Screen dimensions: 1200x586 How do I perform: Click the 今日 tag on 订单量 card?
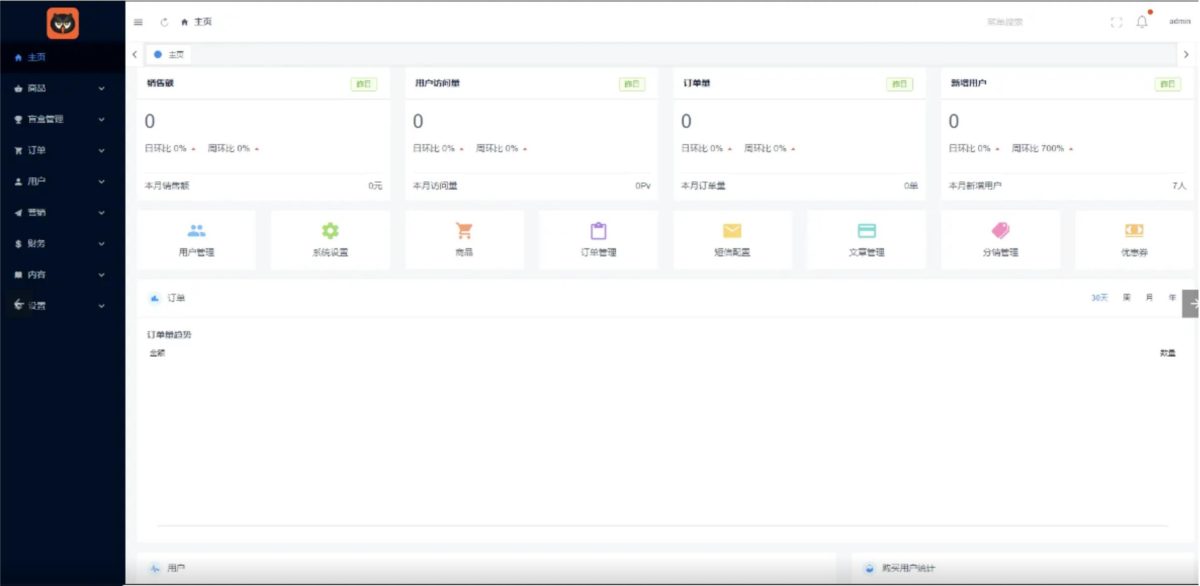[900, 84]
